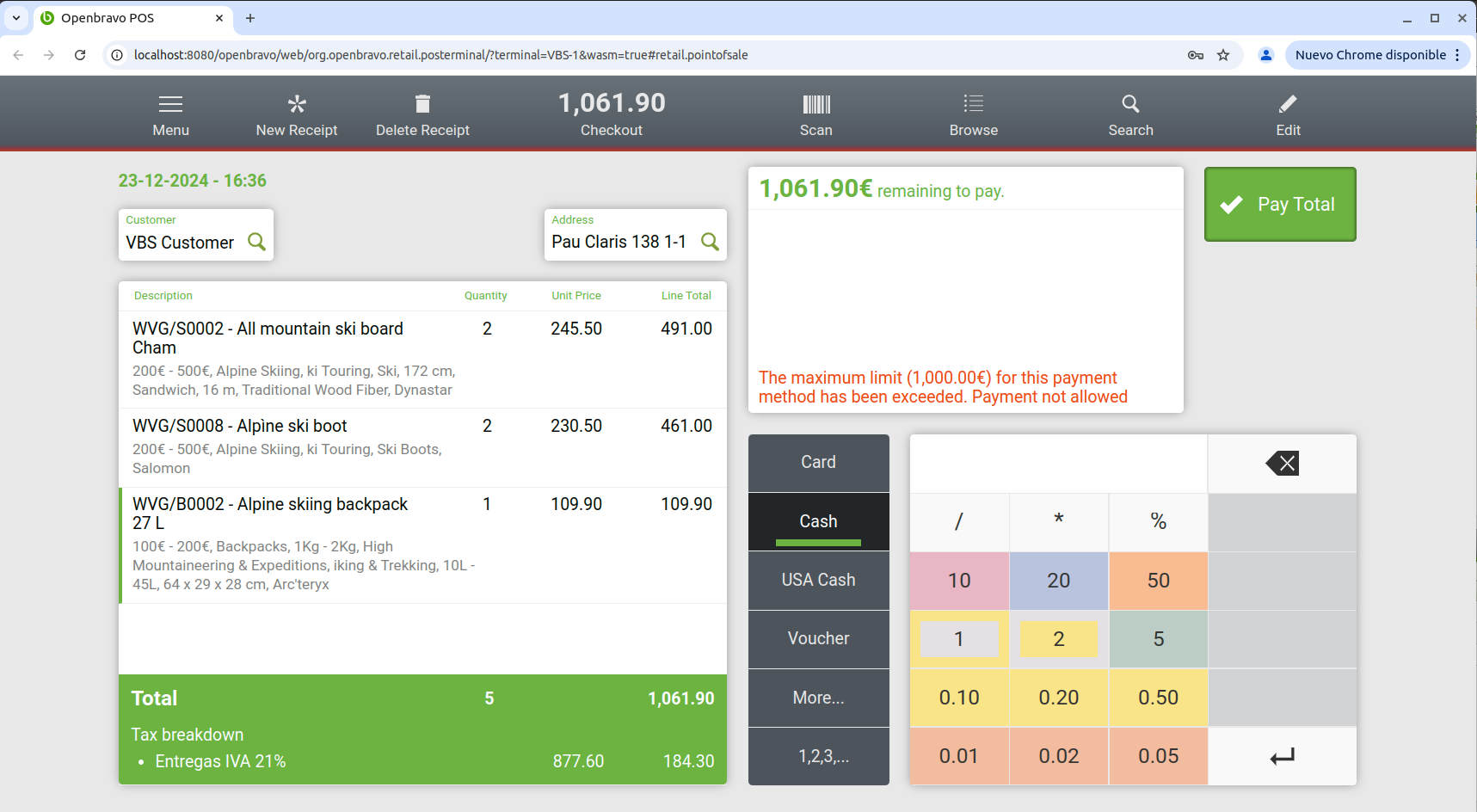
Task: Click the green Pay Total button
Action: [x=1279, y=205]
